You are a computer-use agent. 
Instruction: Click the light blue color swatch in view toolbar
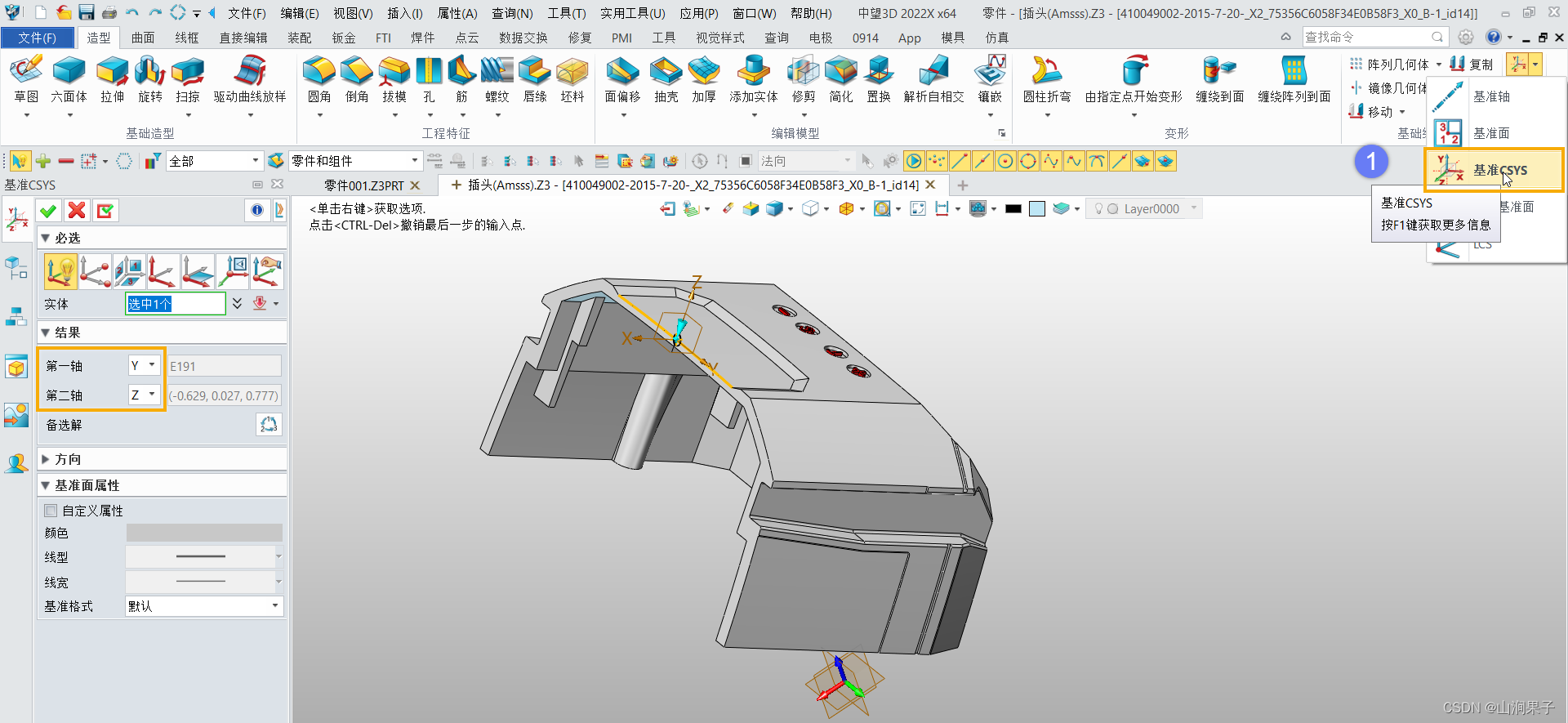click(x=1037, y=209)
